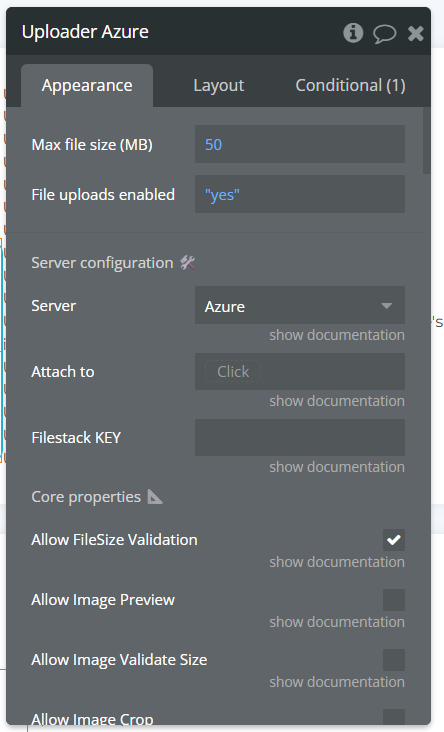The image size is (444, 732).
Task: Show documentation for the Server field
Action: 337,335
